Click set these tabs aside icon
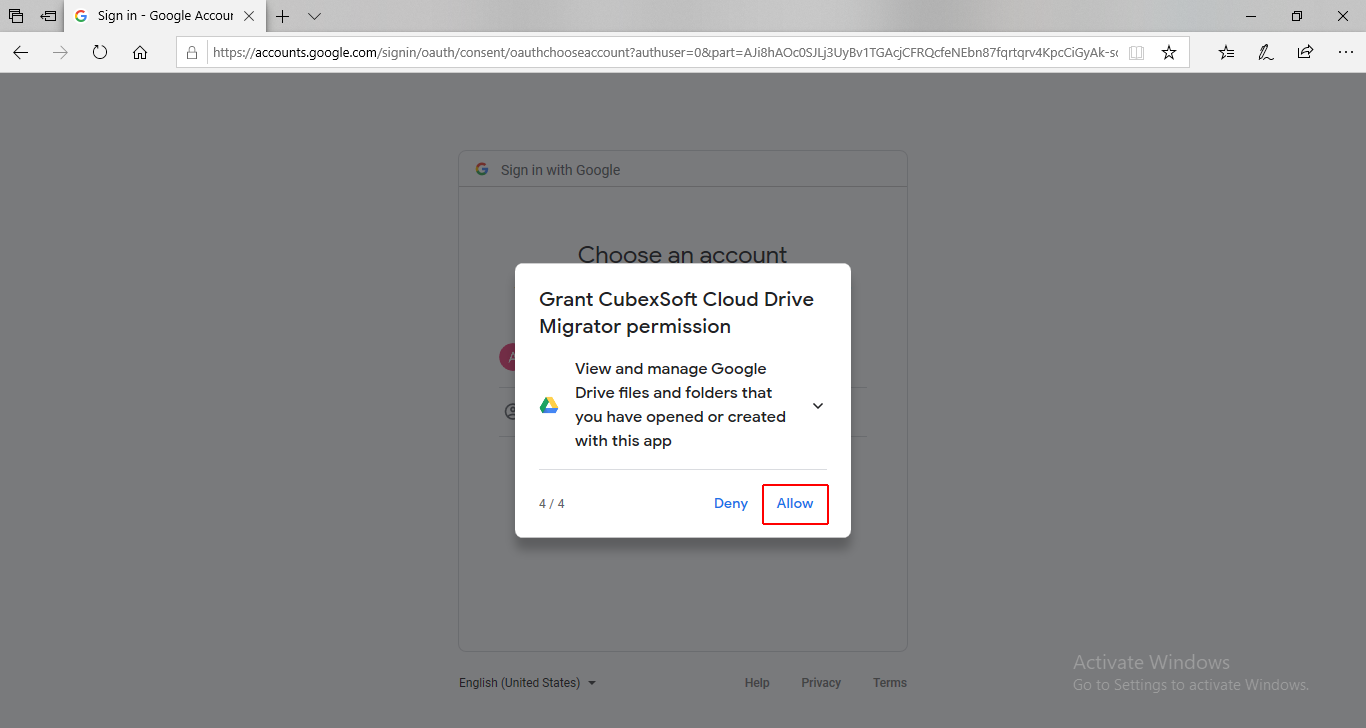 click(x=48, y=16)
